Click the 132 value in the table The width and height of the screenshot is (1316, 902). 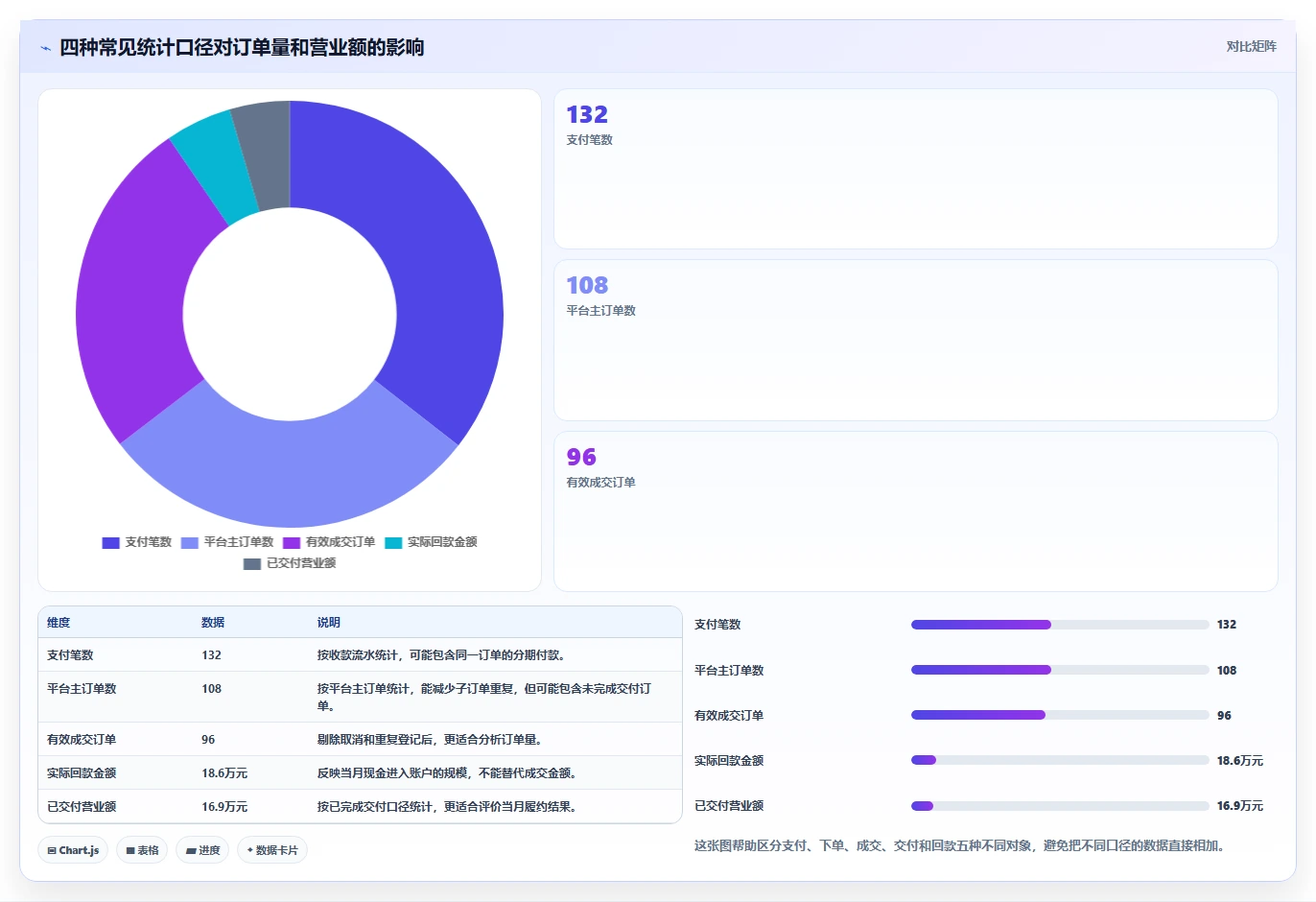tap(211, 655)
